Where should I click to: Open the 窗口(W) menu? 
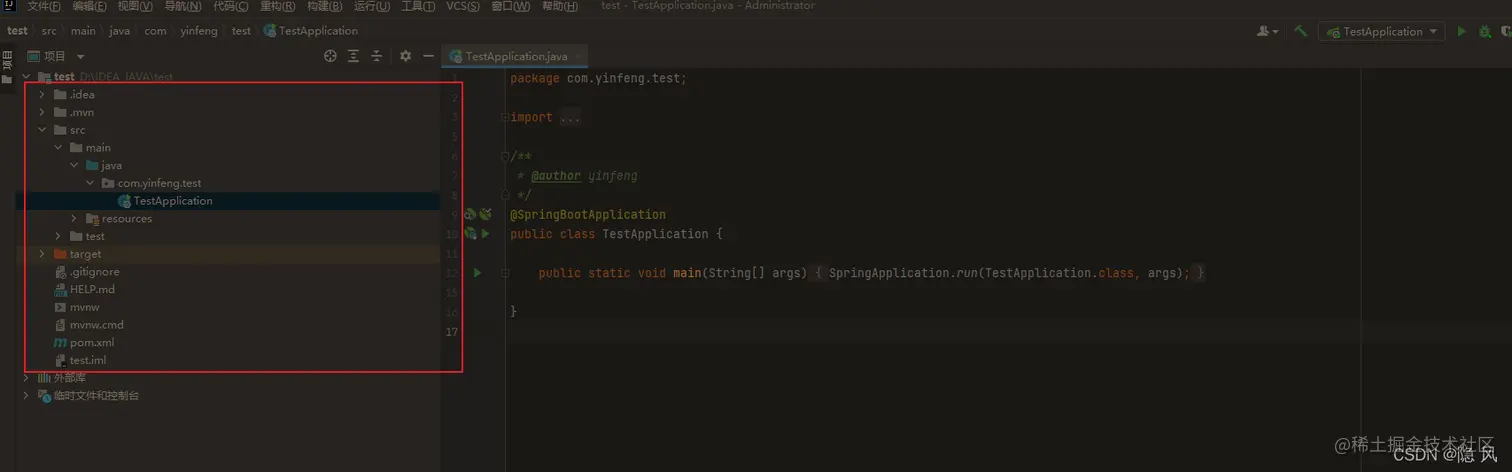point(511,6)
